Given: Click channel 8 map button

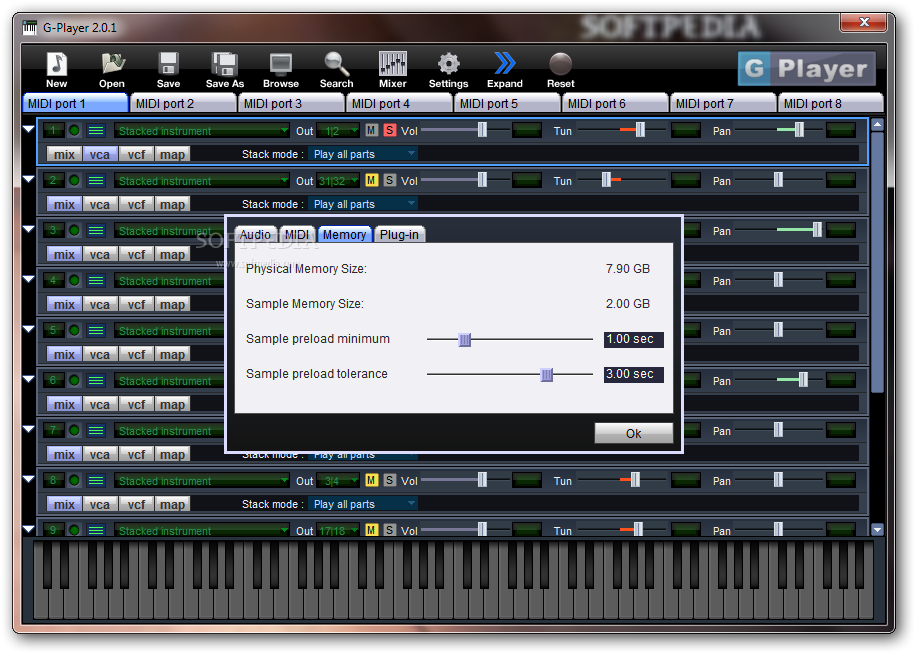Looking at the screenshot, I should pyautogui.click(x=172, y=504).
